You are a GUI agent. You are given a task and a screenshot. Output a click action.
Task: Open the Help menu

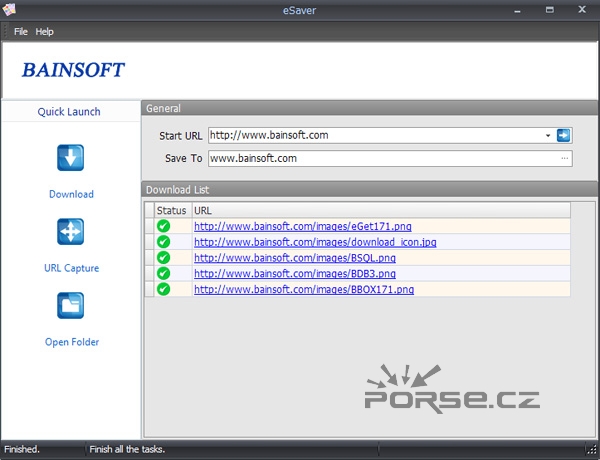click(45, 32)
